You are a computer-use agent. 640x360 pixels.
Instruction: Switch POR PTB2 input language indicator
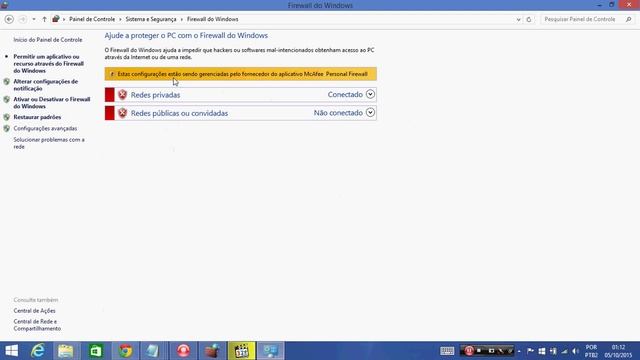coord(591,351)
